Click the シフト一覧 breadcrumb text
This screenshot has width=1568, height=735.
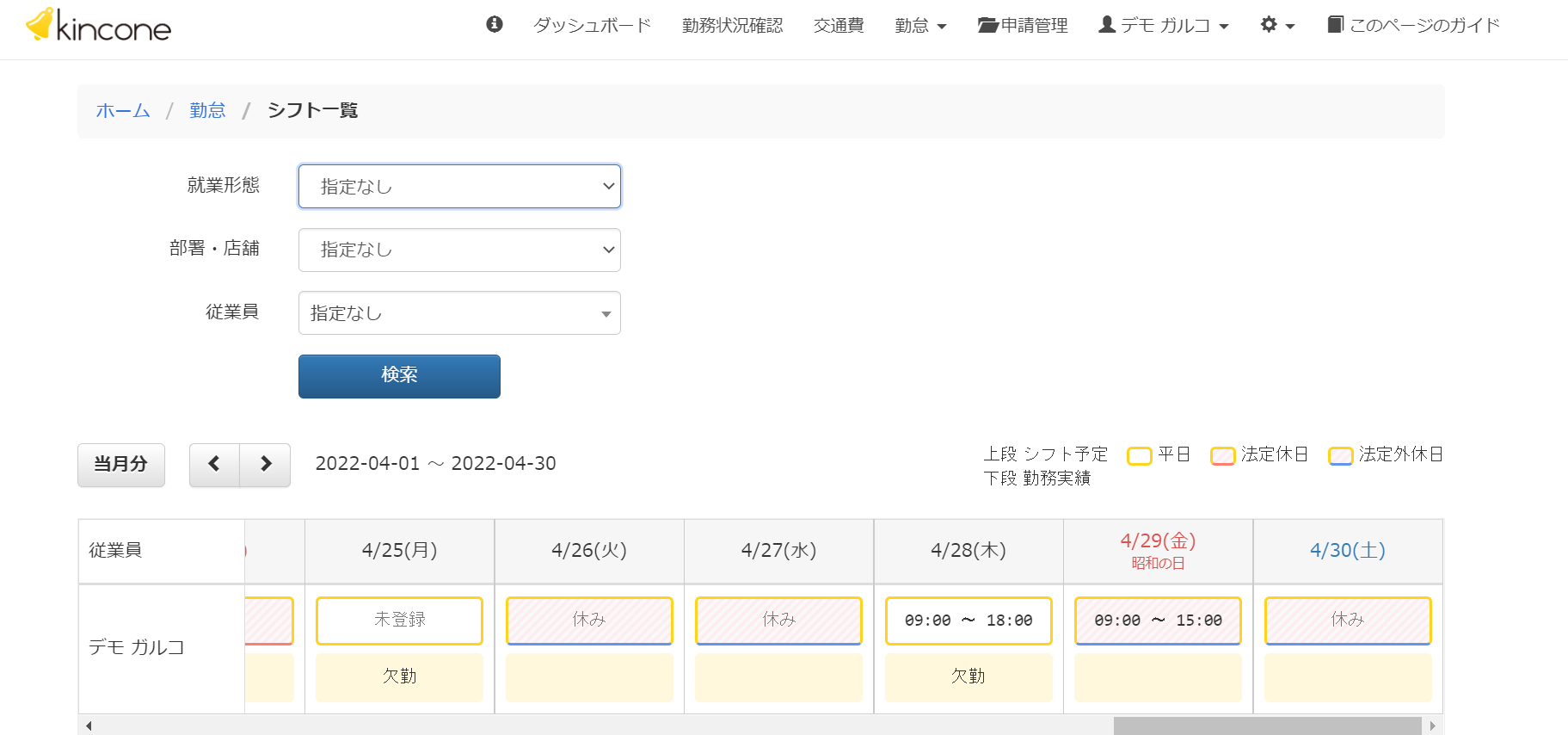313,110
